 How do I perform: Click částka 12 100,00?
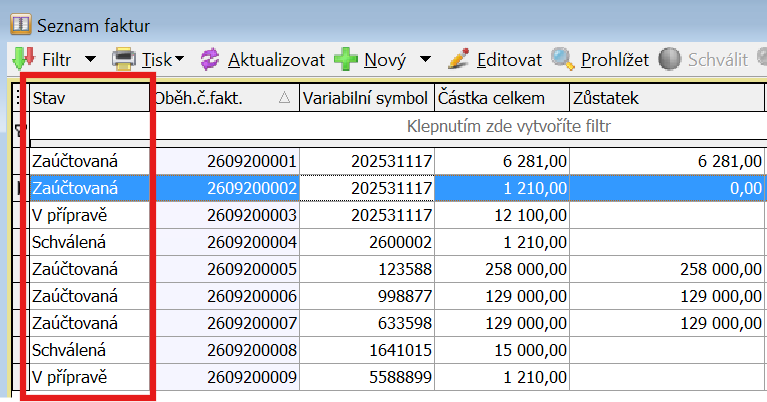point(531,215)
